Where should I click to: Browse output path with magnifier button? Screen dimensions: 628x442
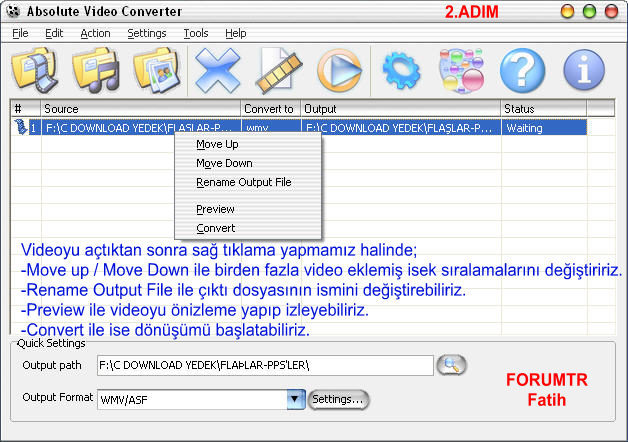(x=451, y=365)
